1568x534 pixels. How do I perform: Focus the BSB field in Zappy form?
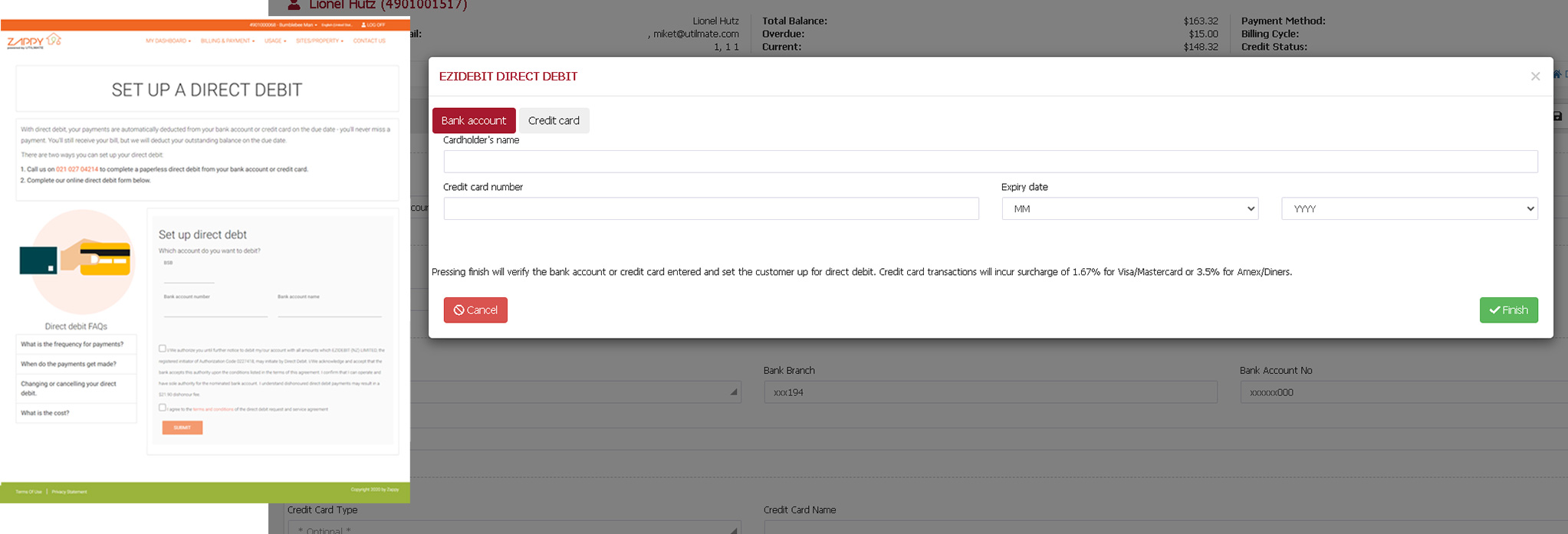click(x=189, y=276)
